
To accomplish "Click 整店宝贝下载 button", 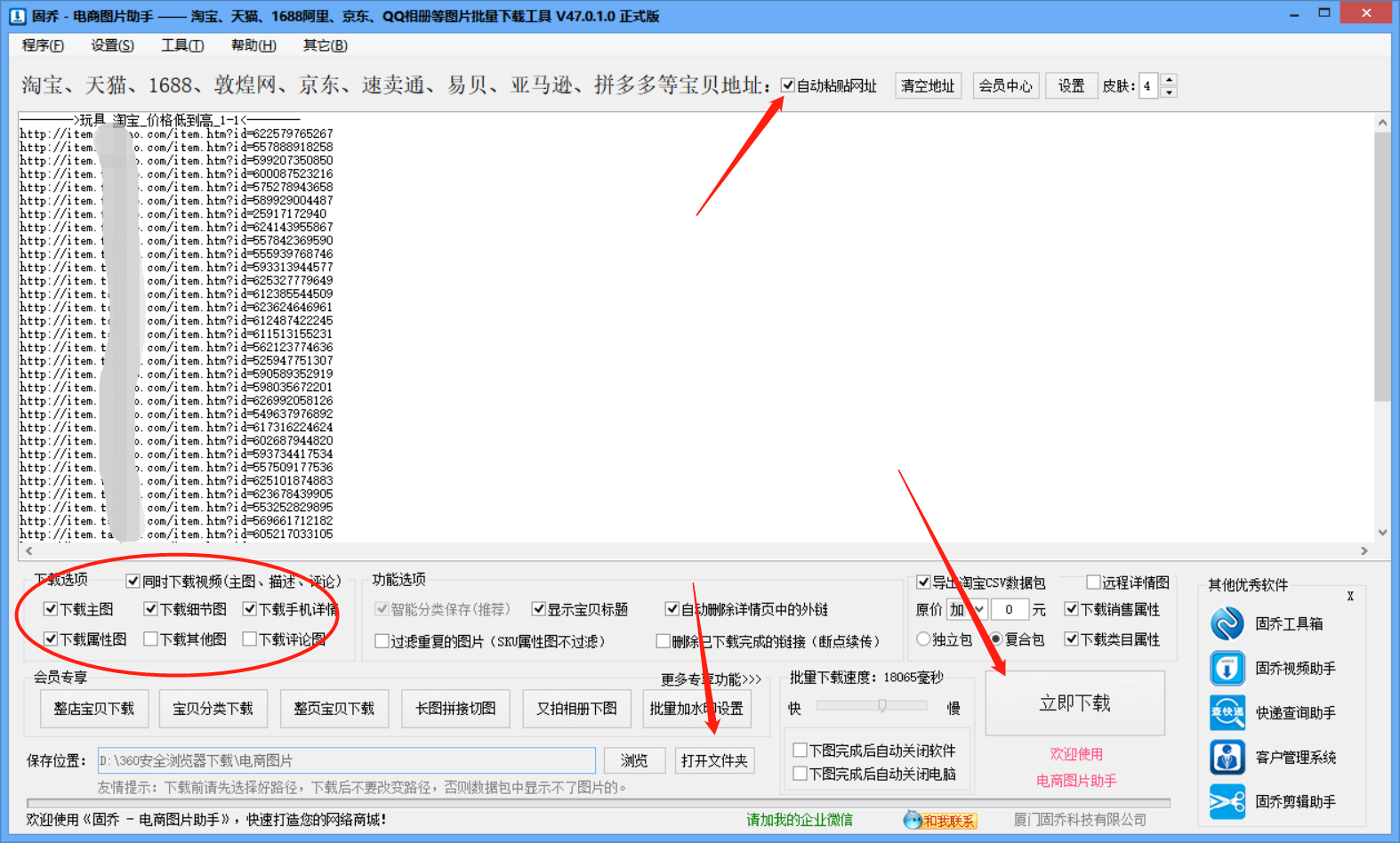I will pyautogui.click(x=93, y=709).
